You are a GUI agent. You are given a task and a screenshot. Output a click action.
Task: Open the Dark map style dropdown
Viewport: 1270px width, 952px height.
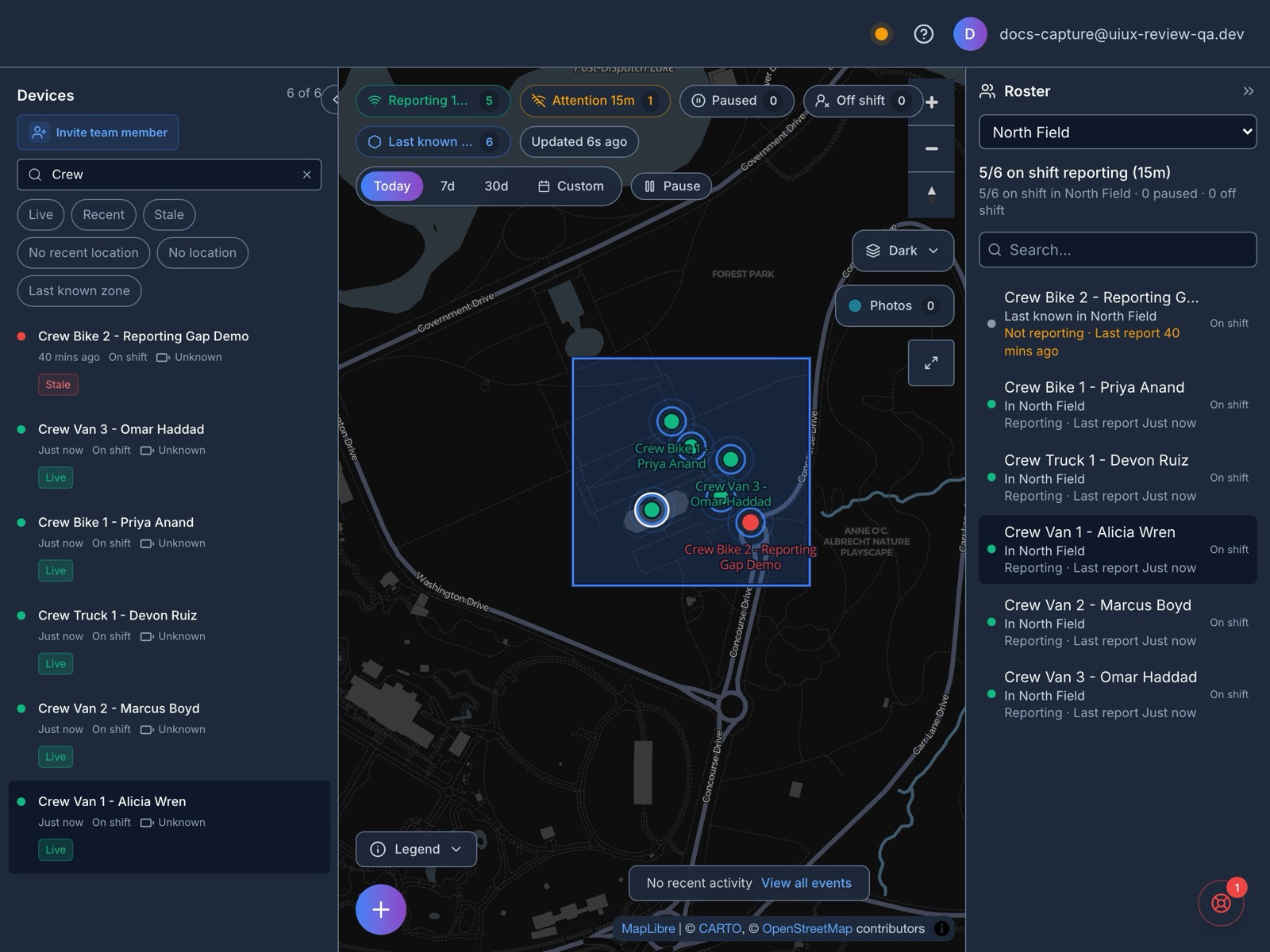coord(902,251)
